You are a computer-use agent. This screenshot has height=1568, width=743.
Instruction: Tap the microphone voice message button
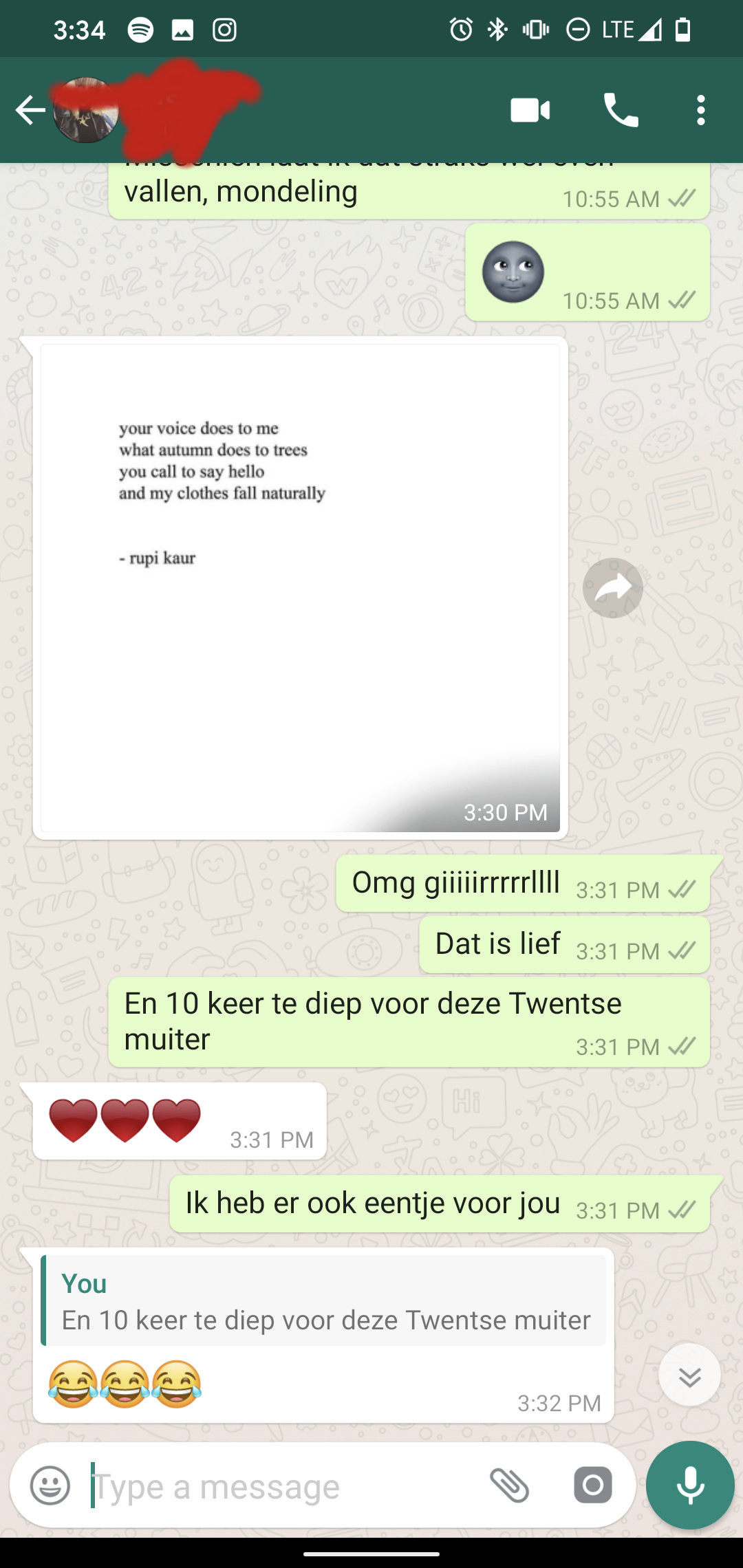point(690,1485)
